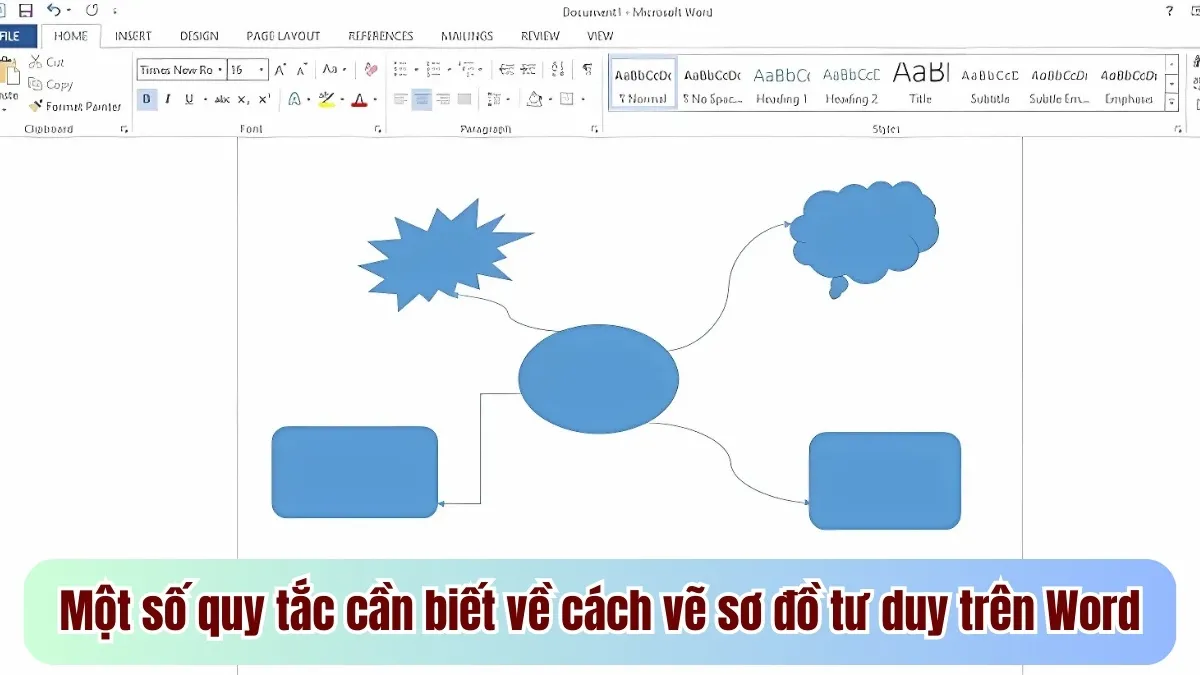Open the Styles pane dialog launcher
The image size is (1200, 675).
(1178, 130)
